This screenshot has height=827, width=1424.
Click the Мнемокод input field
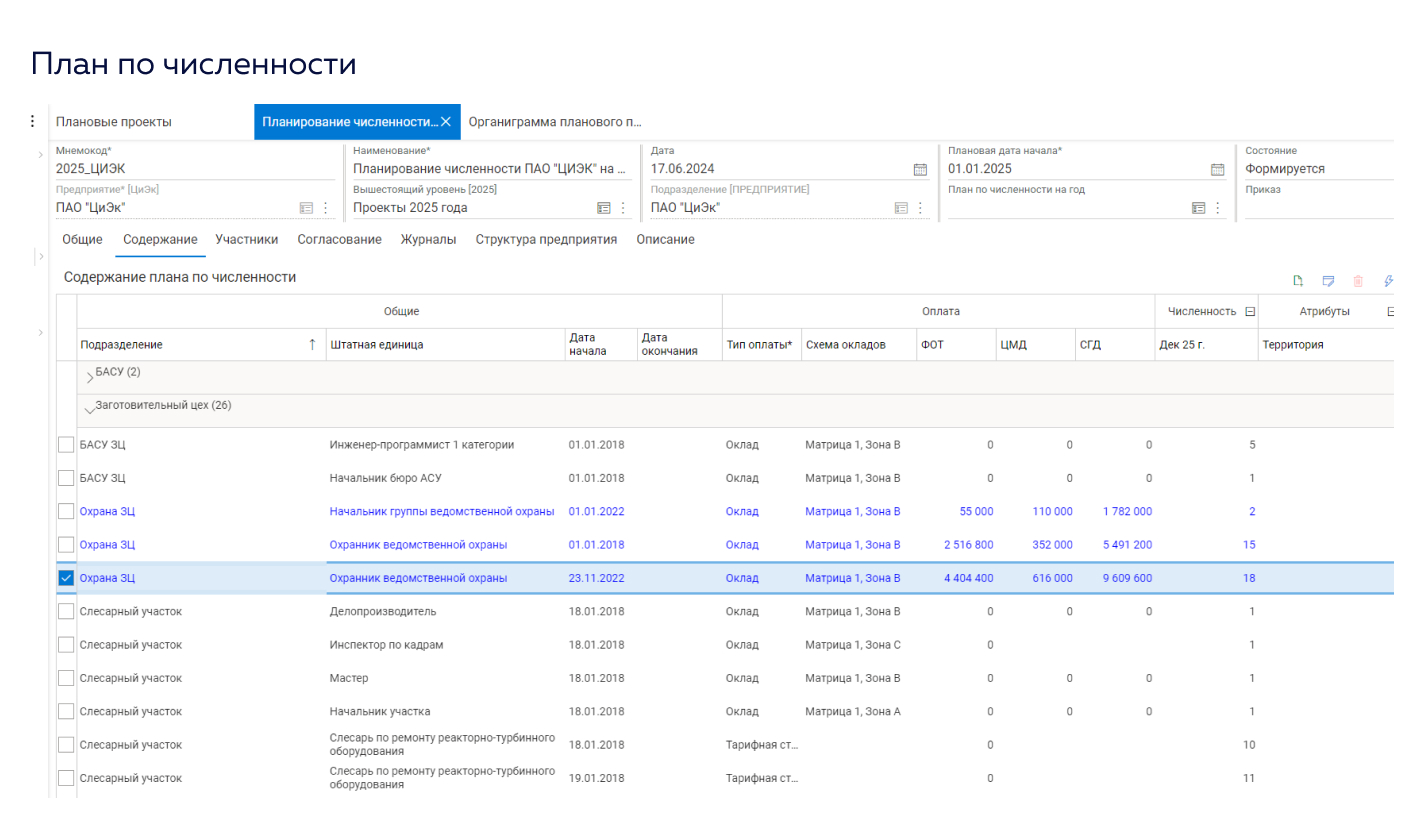(x=150, y=168)
